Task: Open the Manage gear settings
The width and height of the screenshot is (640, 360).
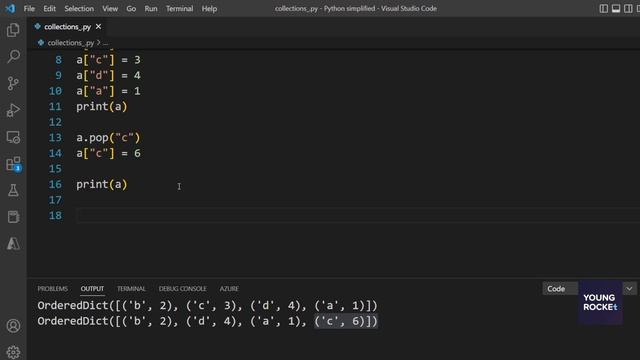Action: tap(13, 352)
